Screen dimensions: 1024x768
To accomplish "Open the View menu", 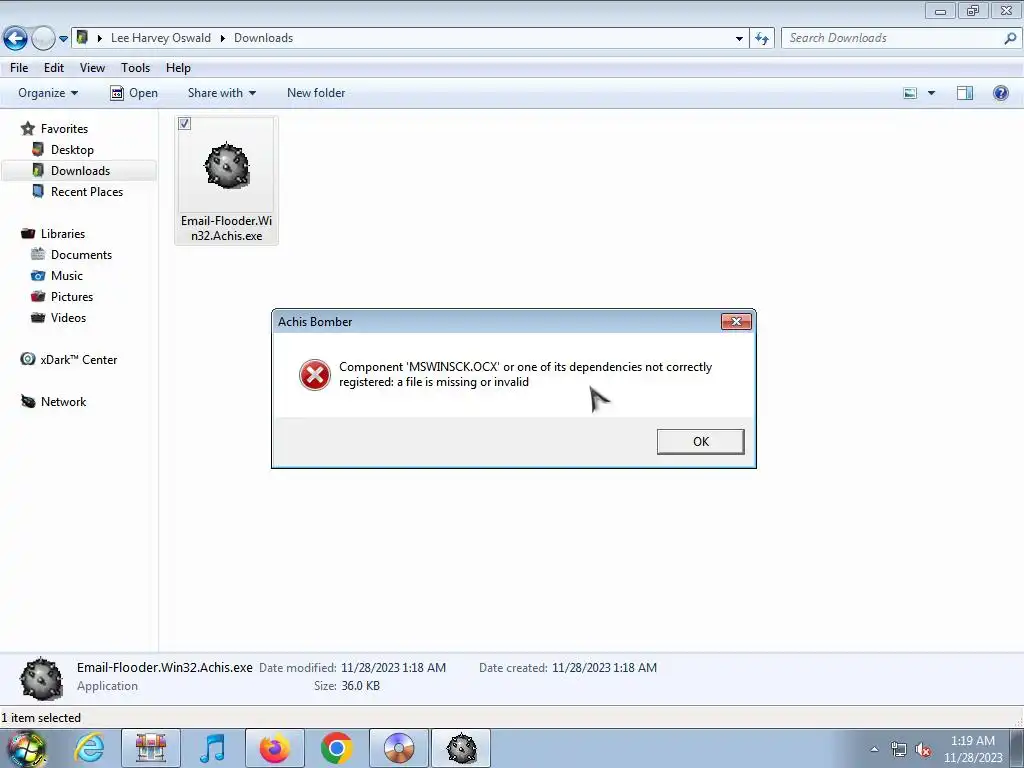I will tap(92, 68).
